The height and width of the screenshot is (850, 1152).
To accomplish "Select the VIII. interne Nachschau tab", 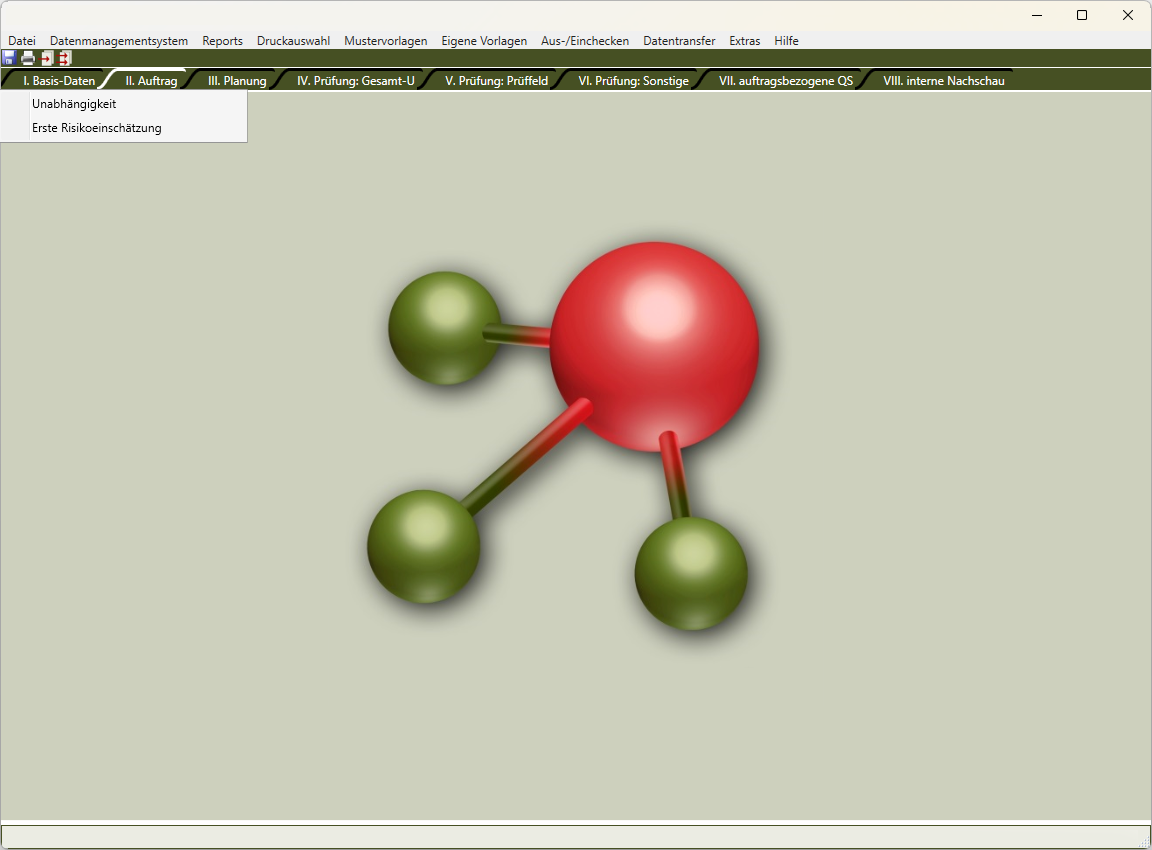I will [x=943, y=81].
